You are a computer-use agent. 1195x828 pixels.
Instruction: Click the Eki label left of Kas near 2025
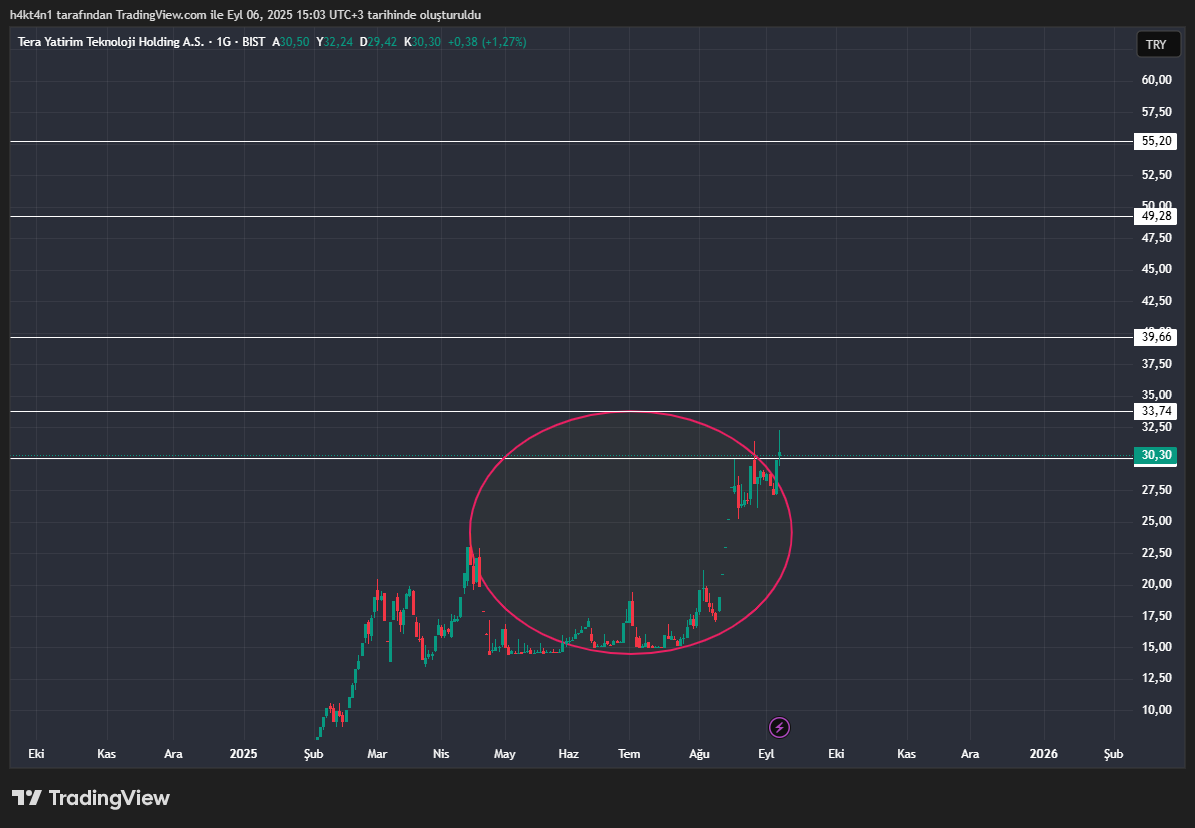pos(36,754)
